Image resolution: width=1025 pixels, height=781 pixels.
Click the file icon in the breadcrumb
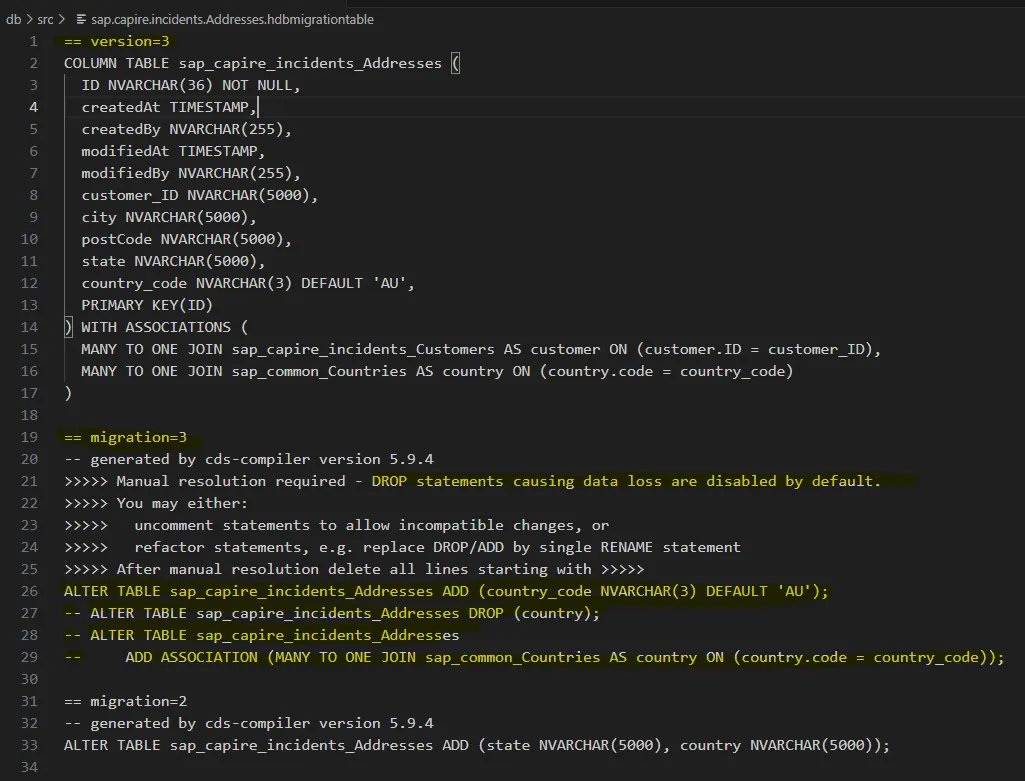[x=80, y=19]
